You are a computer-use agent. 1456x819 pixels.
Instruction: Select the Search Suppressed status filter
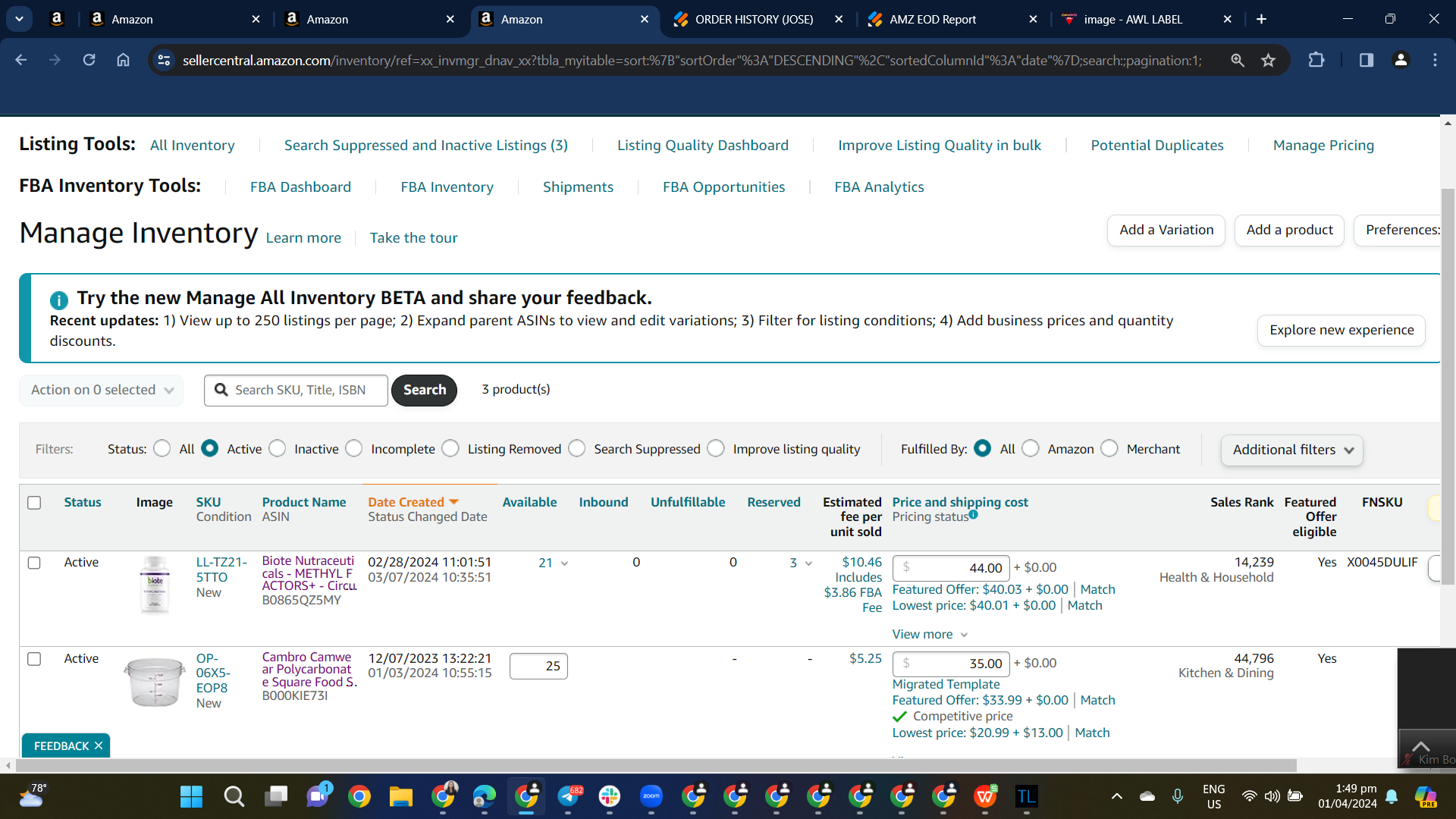(x=577, y=449)
